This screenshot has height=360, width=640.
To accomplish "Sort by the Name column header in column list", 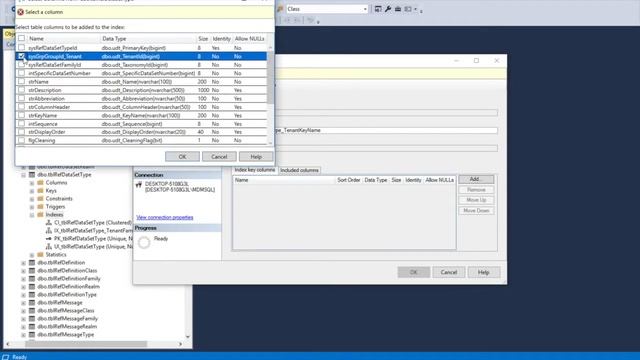I will pyautogui.click(x=63, y=38).
